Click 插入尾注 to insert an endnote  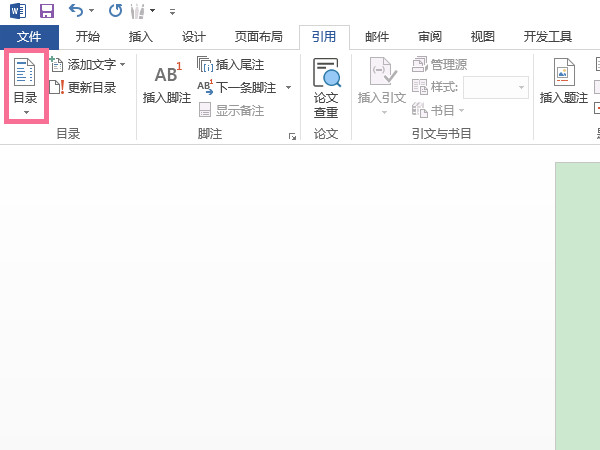tap(231, 65)
